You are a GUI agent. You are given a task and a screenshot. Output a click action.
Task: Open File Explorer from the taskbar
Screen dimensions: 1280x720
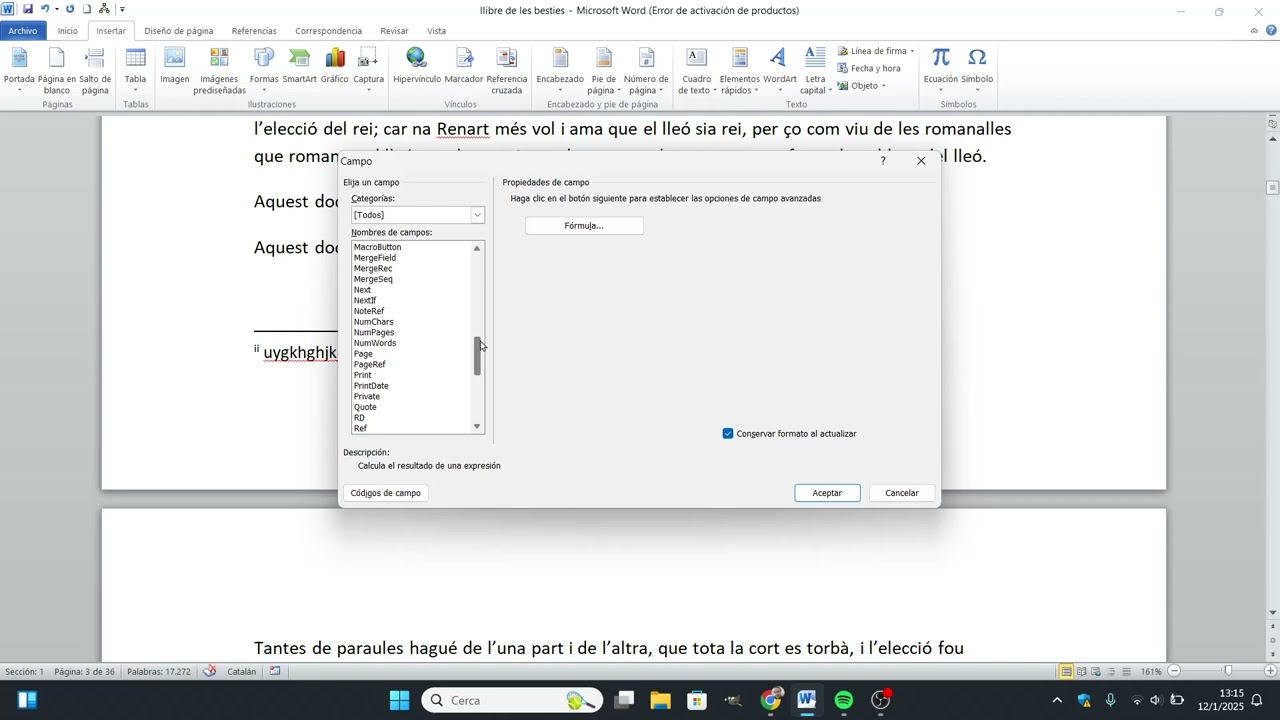click(x=660, y=700)
